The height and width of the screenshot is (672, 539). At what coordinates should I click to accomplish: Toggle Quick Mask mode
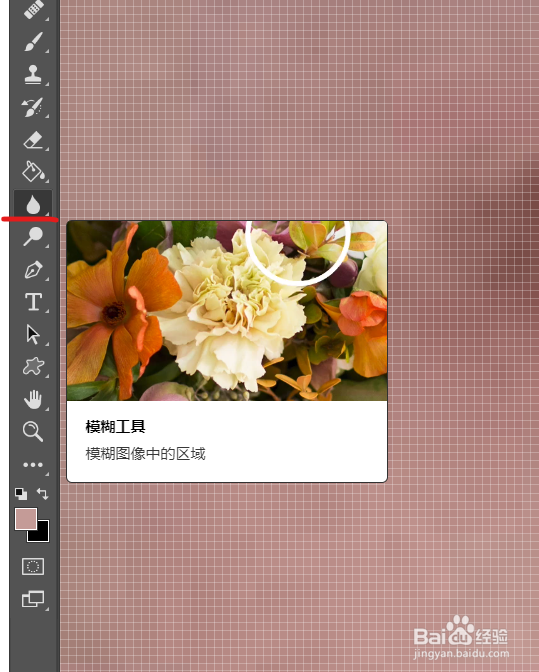click(x=33, y=567)
